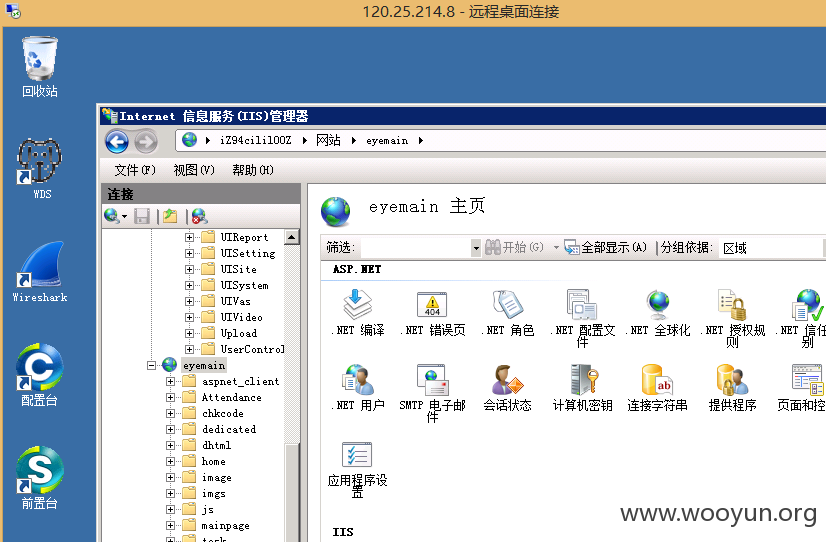Click the 全部显示(A) button
826x542 pixels.
(x=605, y=247)
